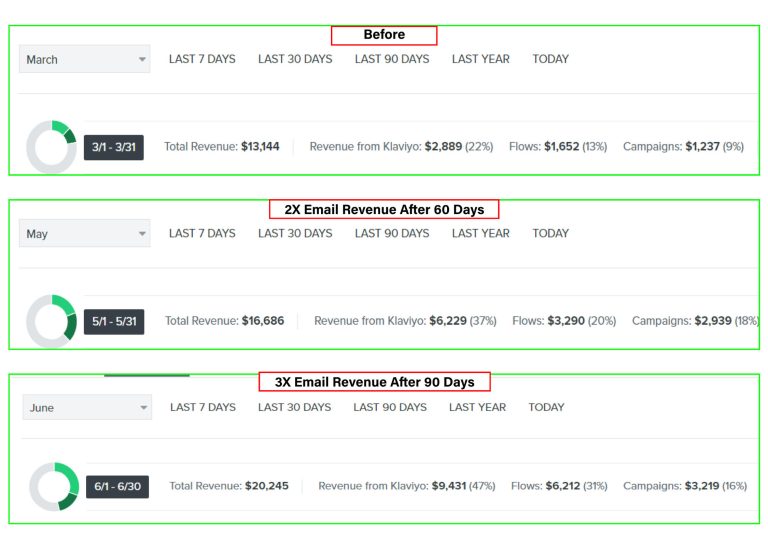Select the 6/1 - 6/30 date range badge

pos(117,487)
